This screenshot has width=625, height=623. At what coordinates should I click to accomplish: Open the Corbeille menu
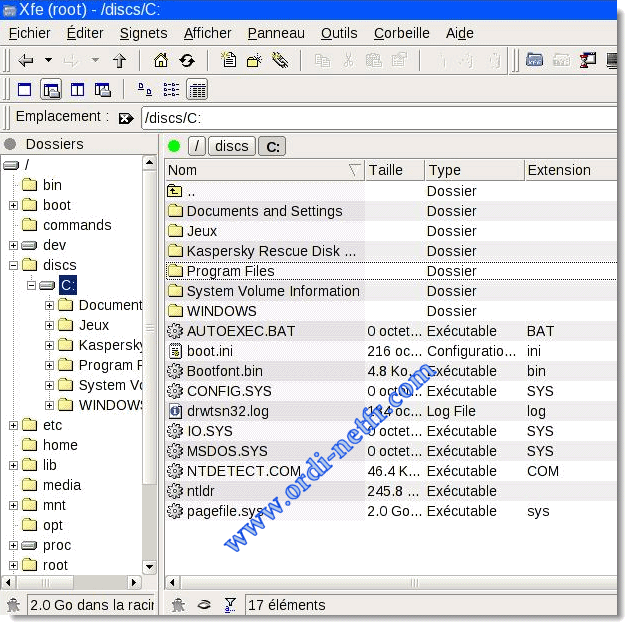(401, 33)
